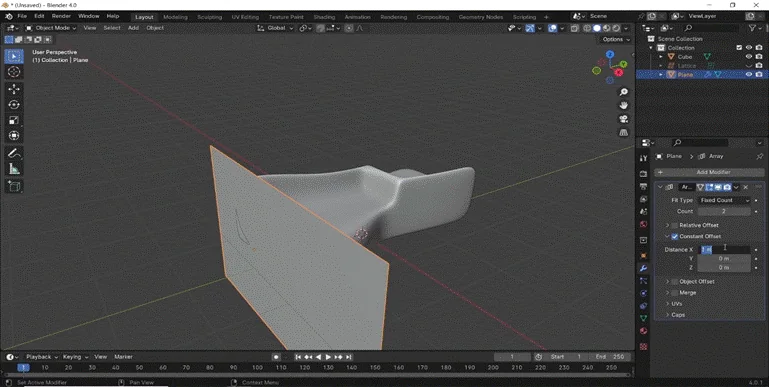Open the Texture properties tab
Screen dimensions: 769x387
643,346
